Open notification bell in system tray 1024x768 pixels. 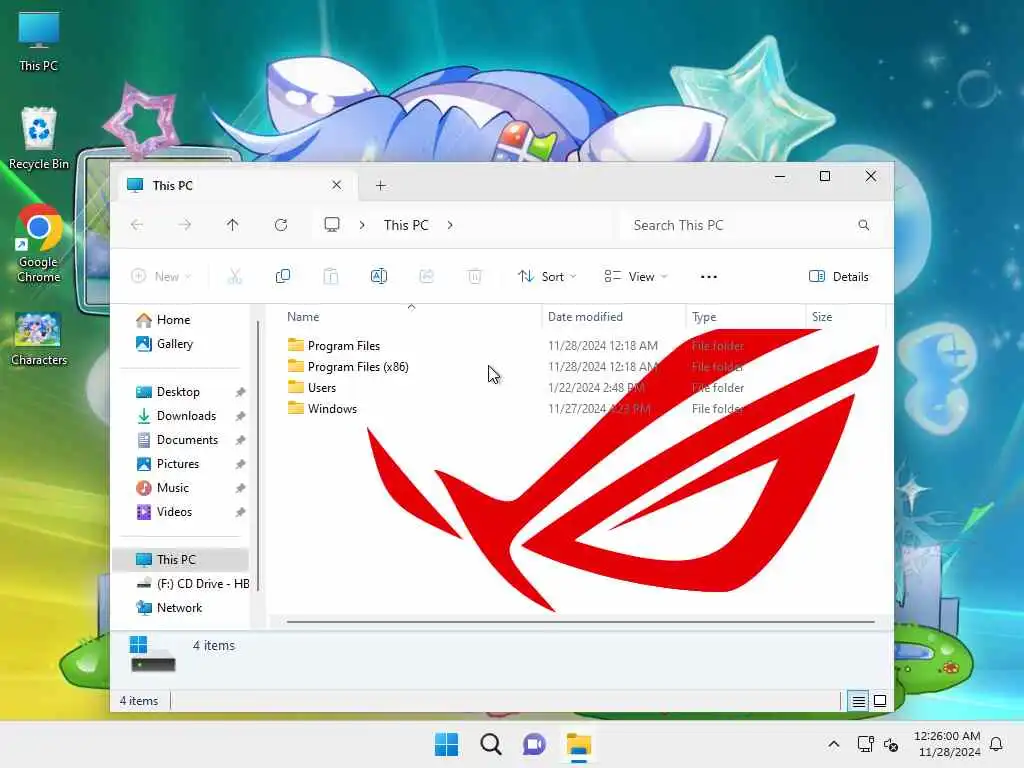pyautogui.click(x=996, y=744)
